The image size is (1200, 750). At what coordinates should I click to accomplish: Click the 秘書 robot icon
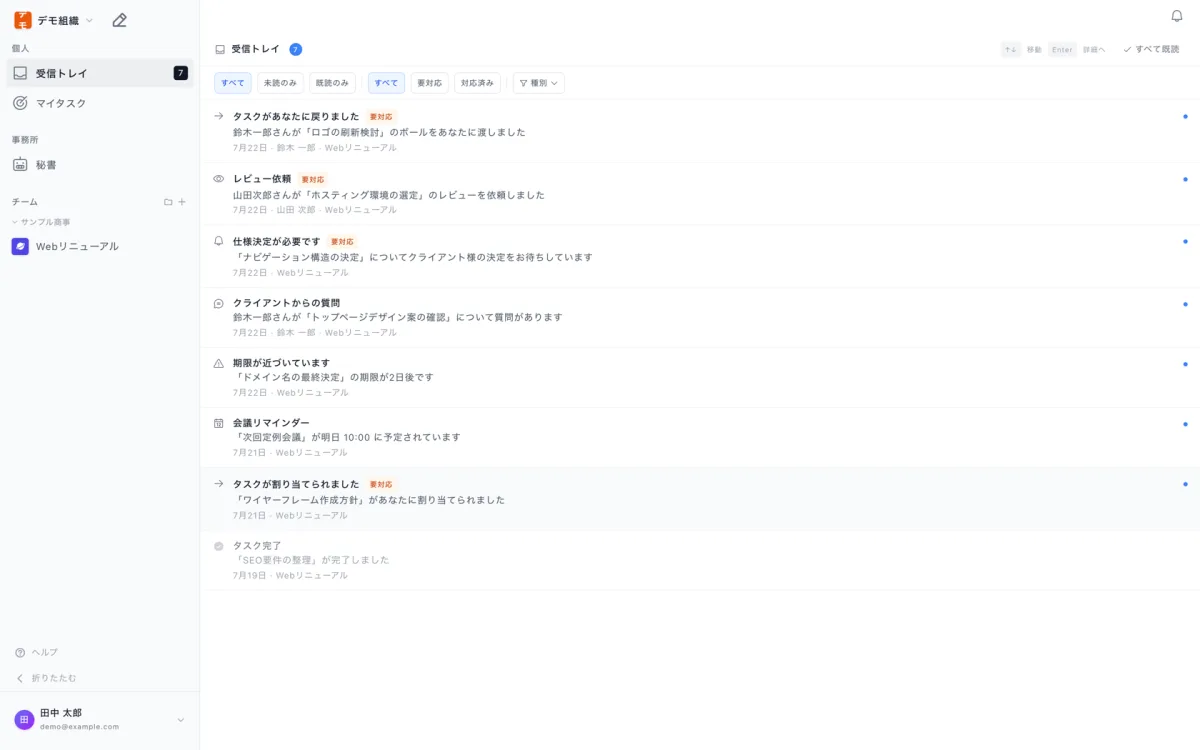[20, 165]
